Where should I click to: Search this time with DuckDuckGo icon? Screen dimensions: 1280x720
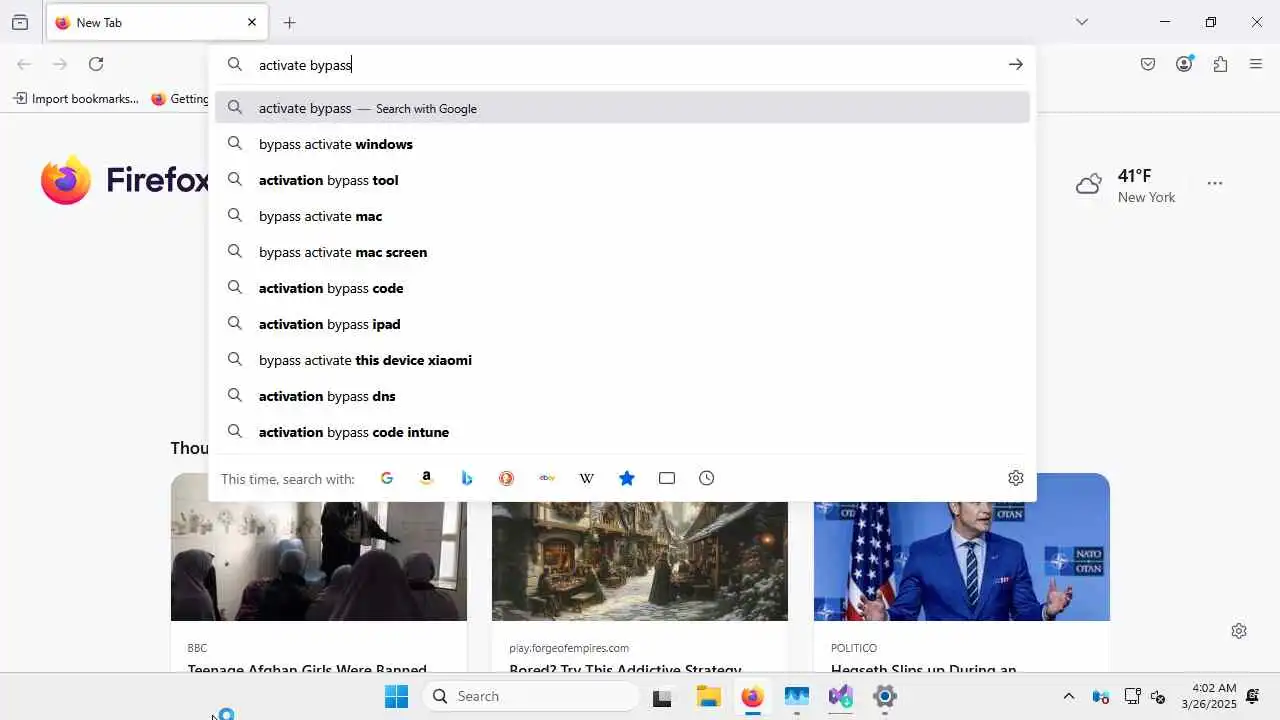click(507, 478)
